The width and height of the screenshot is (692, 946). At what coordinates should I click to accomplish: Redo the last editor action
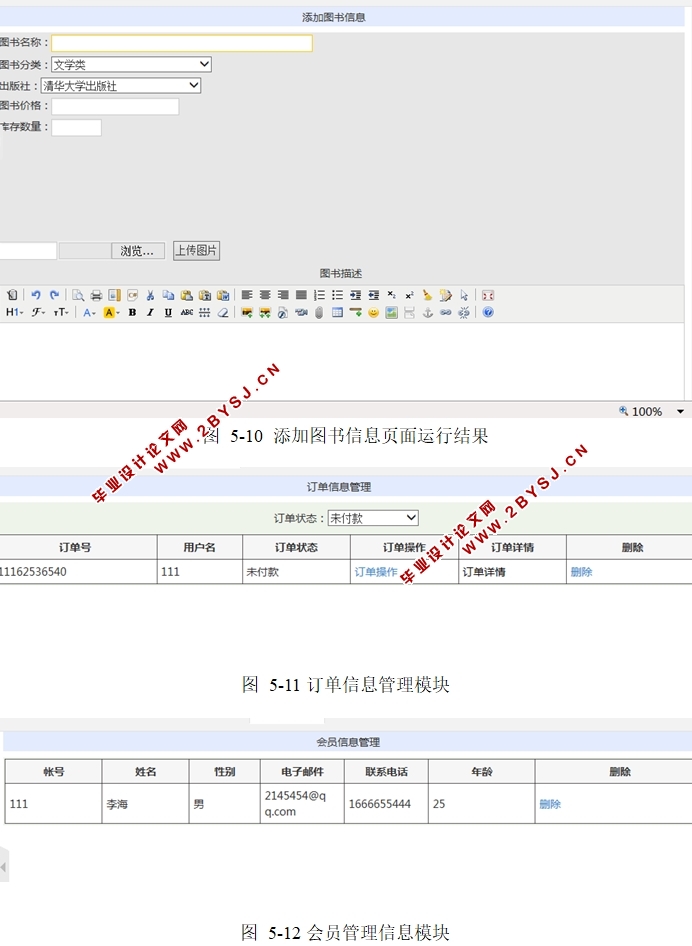coord(54,295)
